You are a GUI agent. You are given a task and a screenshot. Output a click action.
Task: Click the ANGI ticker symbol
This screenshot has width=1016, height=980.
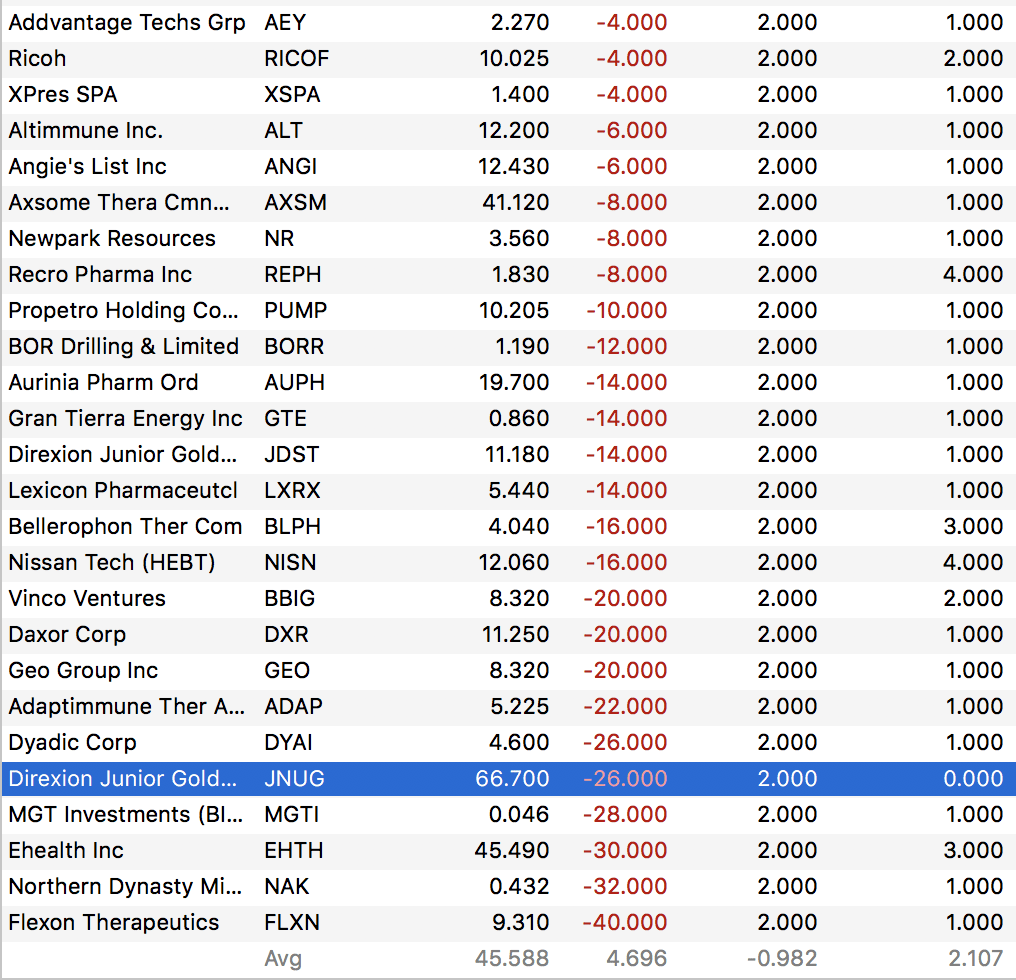tap(290, 167)
